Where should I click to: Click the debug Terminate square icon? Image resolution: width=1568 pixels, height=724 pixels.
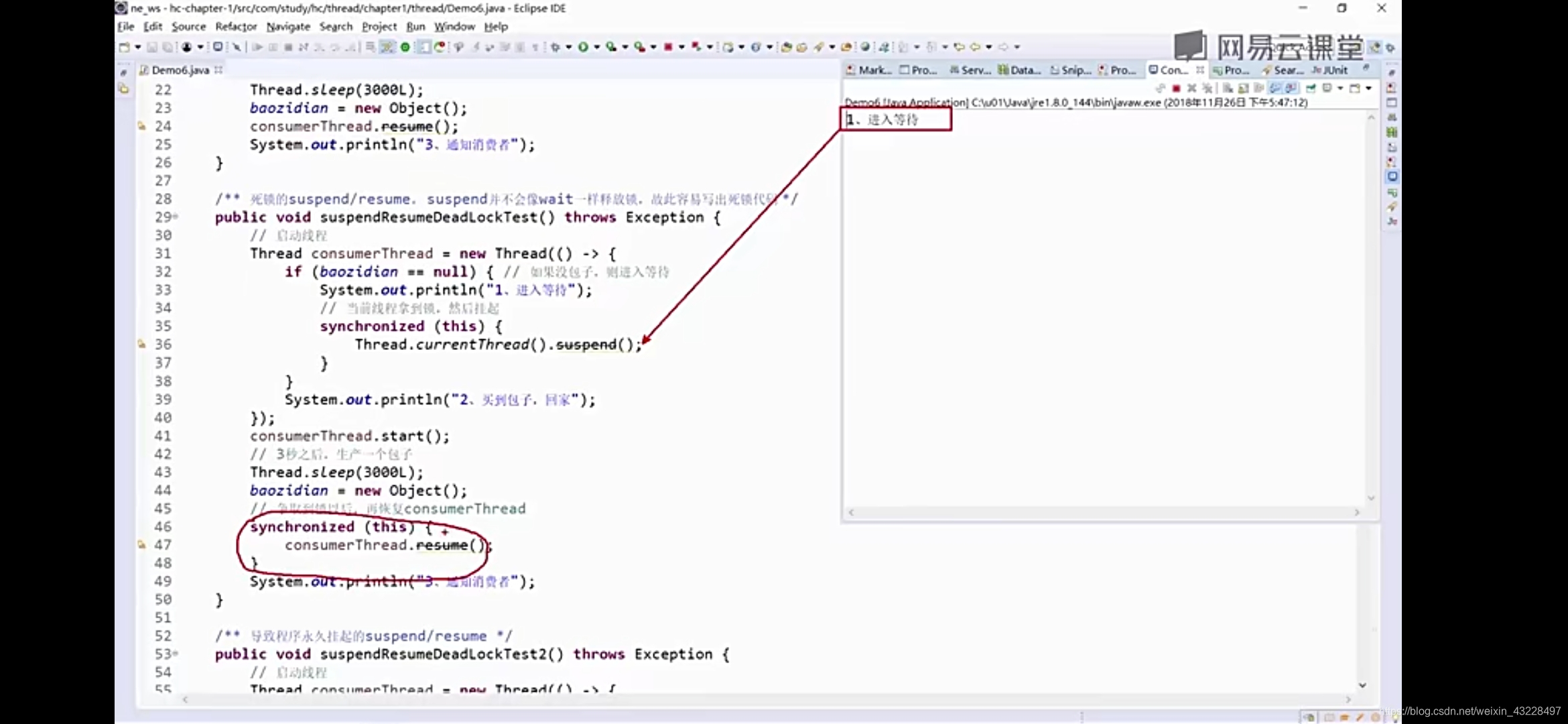[288, 47]
